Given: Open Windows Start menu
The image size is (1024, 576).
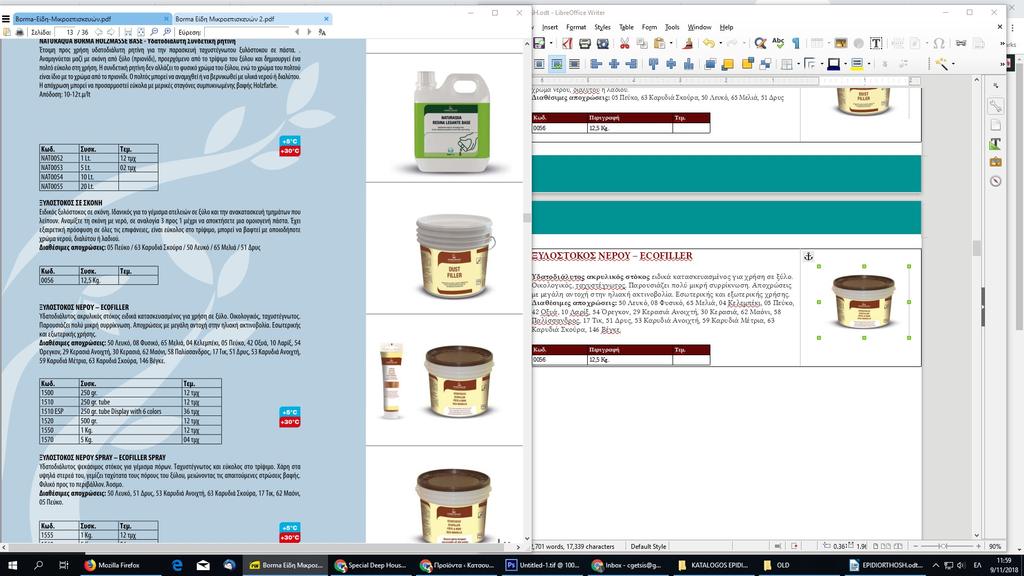Looking at the screenshot, I should pos(12,565).
